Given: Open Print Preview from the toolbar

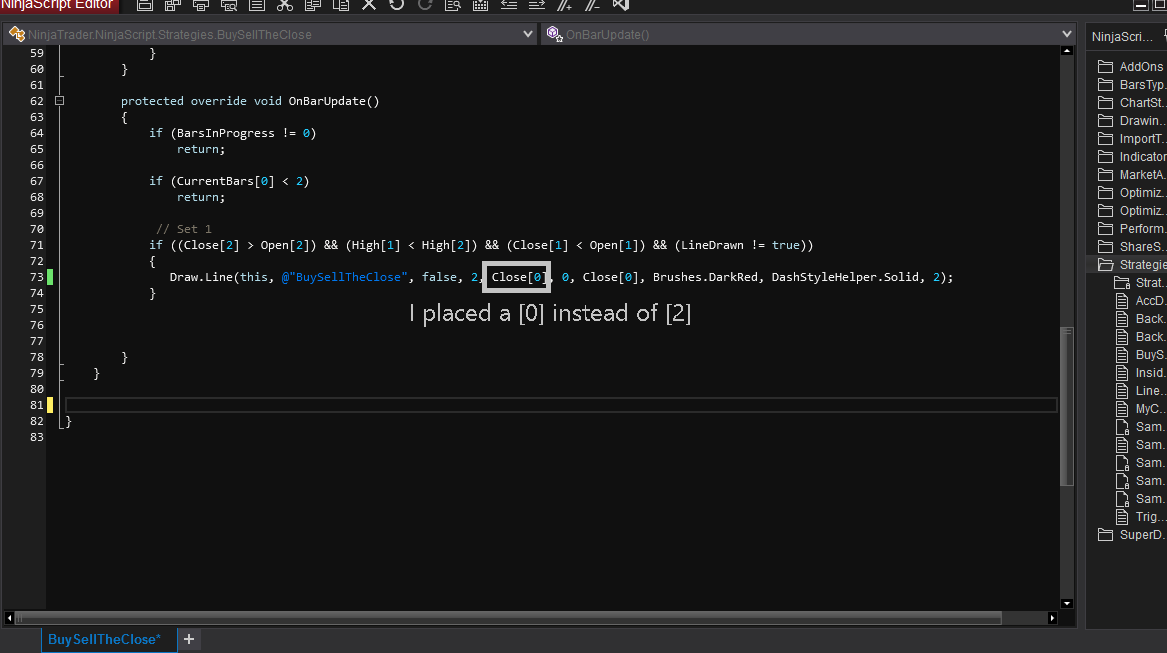Looking at the screenshot, I should 229,4.
